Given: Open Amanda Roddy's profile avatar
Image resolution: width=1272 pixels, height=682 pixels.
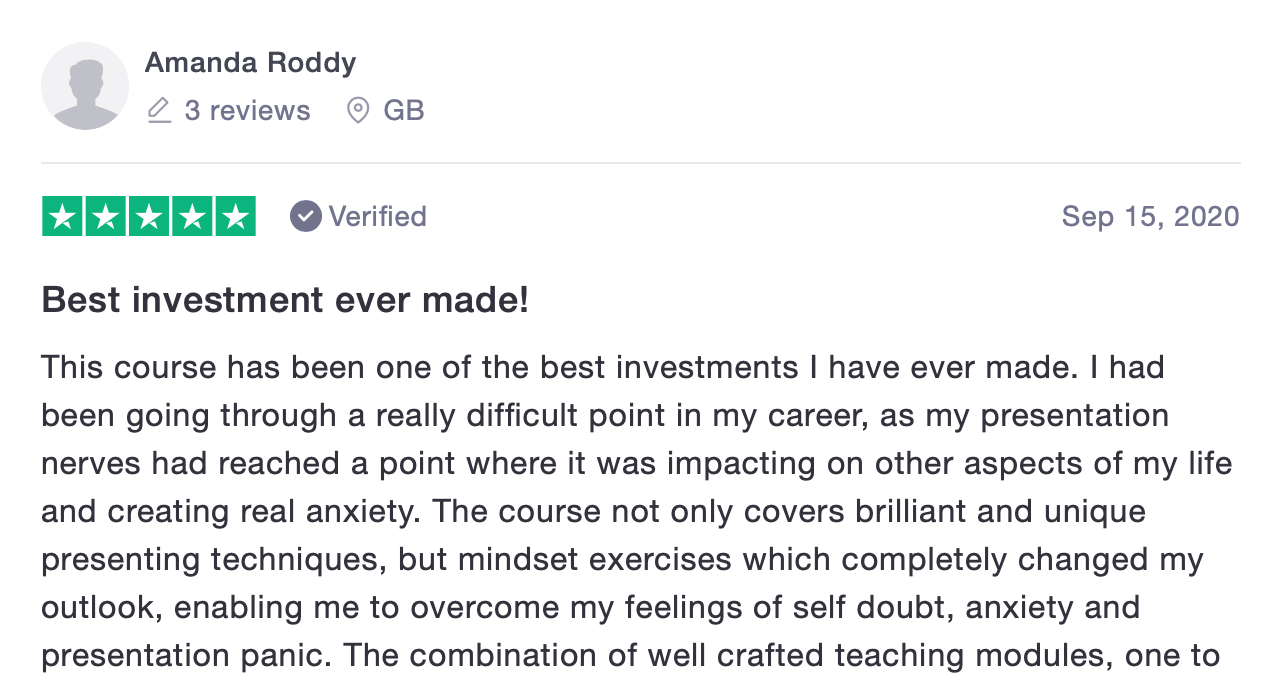Looking at the screenshot, I should tap(85, 86).
